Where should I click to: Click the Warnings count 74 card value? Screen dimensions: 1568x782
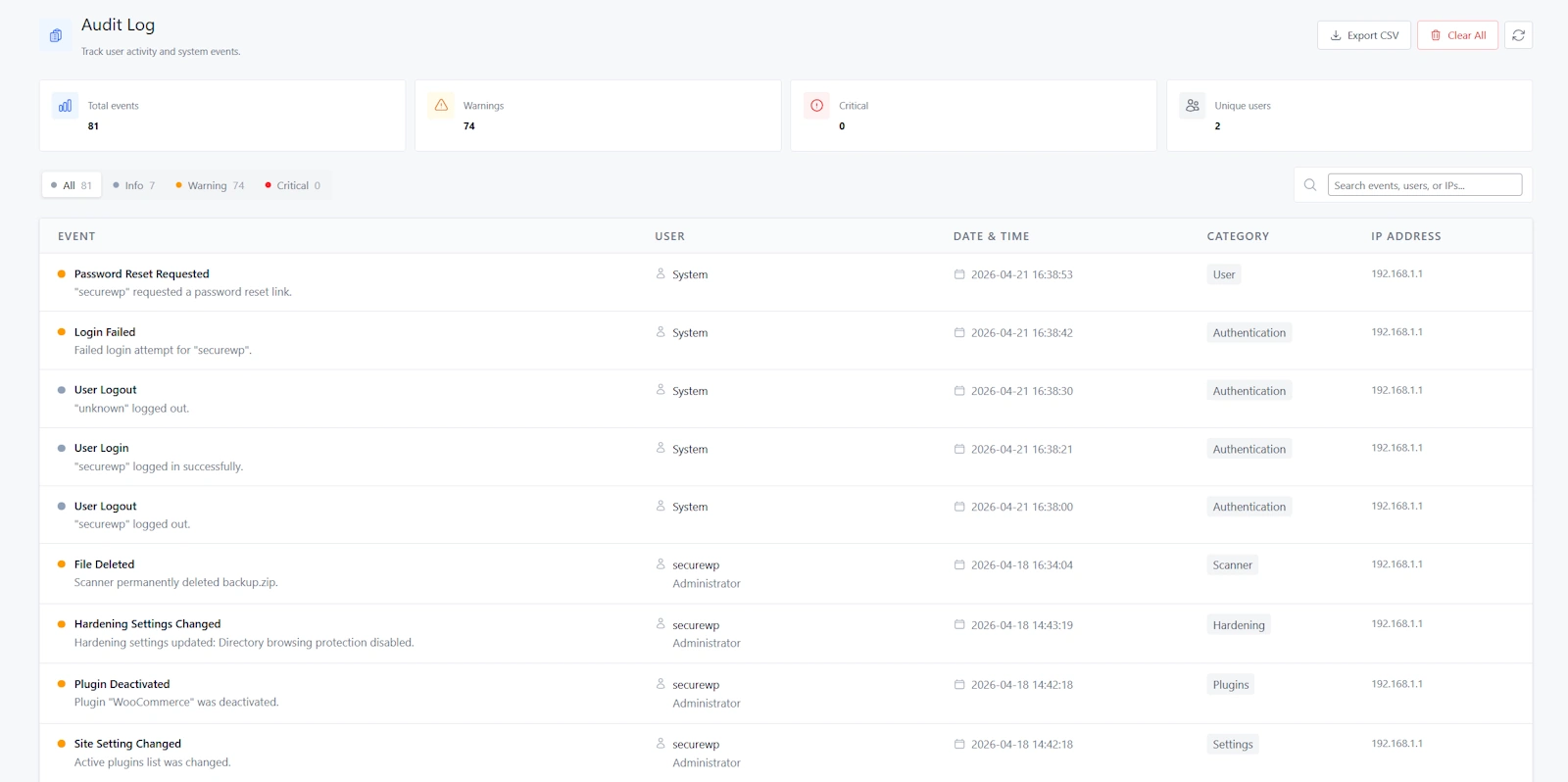[469, 126]
